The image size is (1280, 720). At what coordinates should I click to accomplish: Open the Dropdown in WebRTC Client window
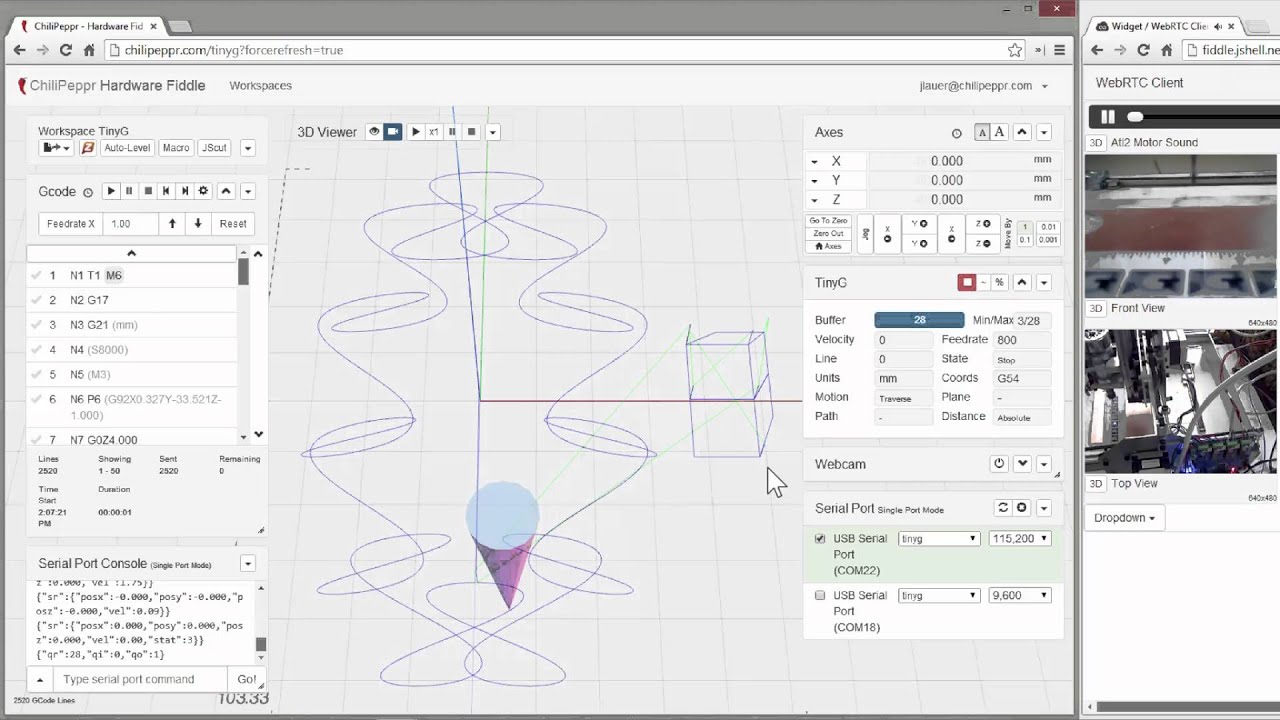coord(1124,518)
